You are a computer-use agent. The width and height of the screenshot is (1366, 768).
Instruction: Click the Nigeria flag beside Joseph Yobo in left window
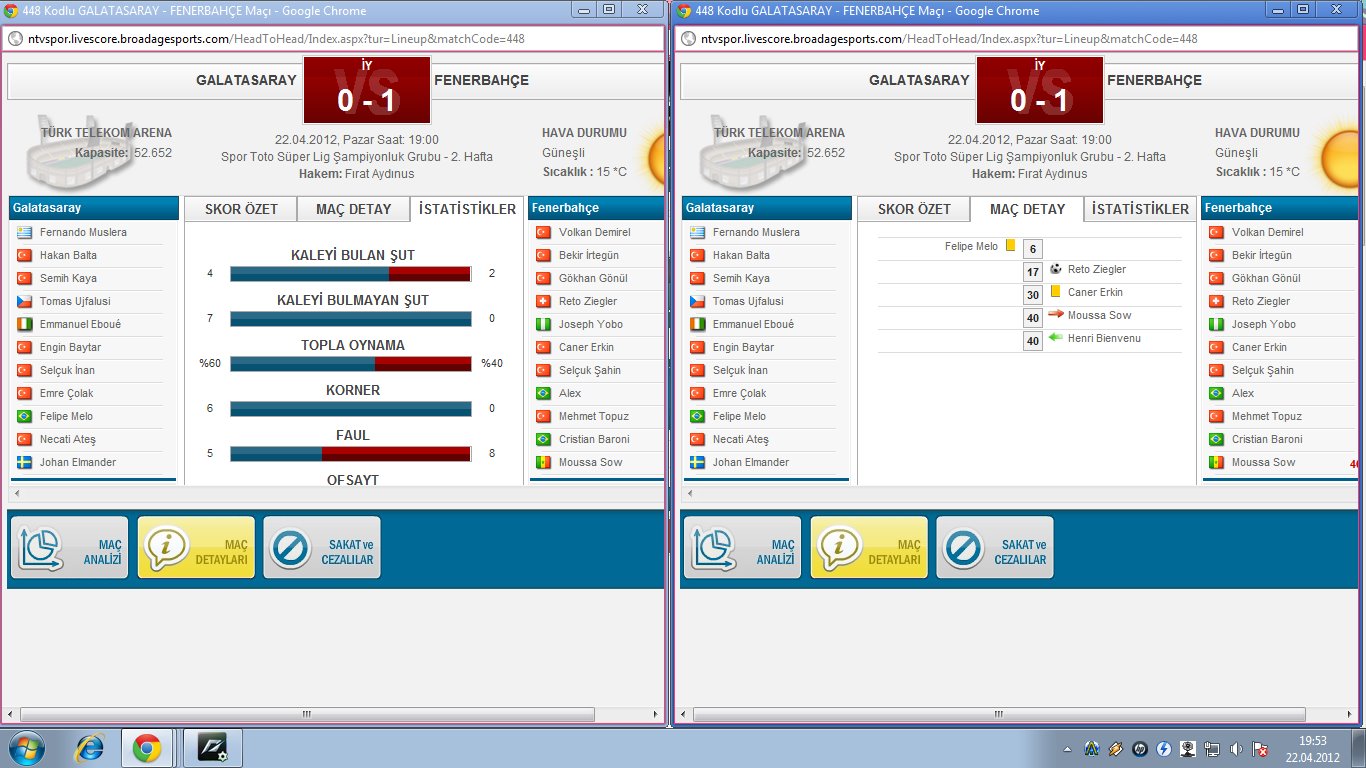pyautogui.click(x=544, y=324)
